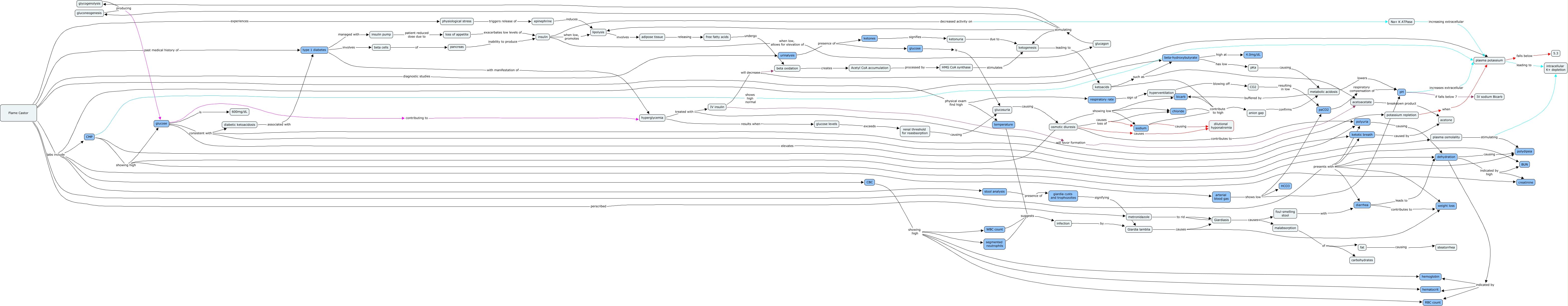Screen dimensions: 1568x306
Task: Click the dehydration node
Action: pyautogui.click(x=1446, y=157)
